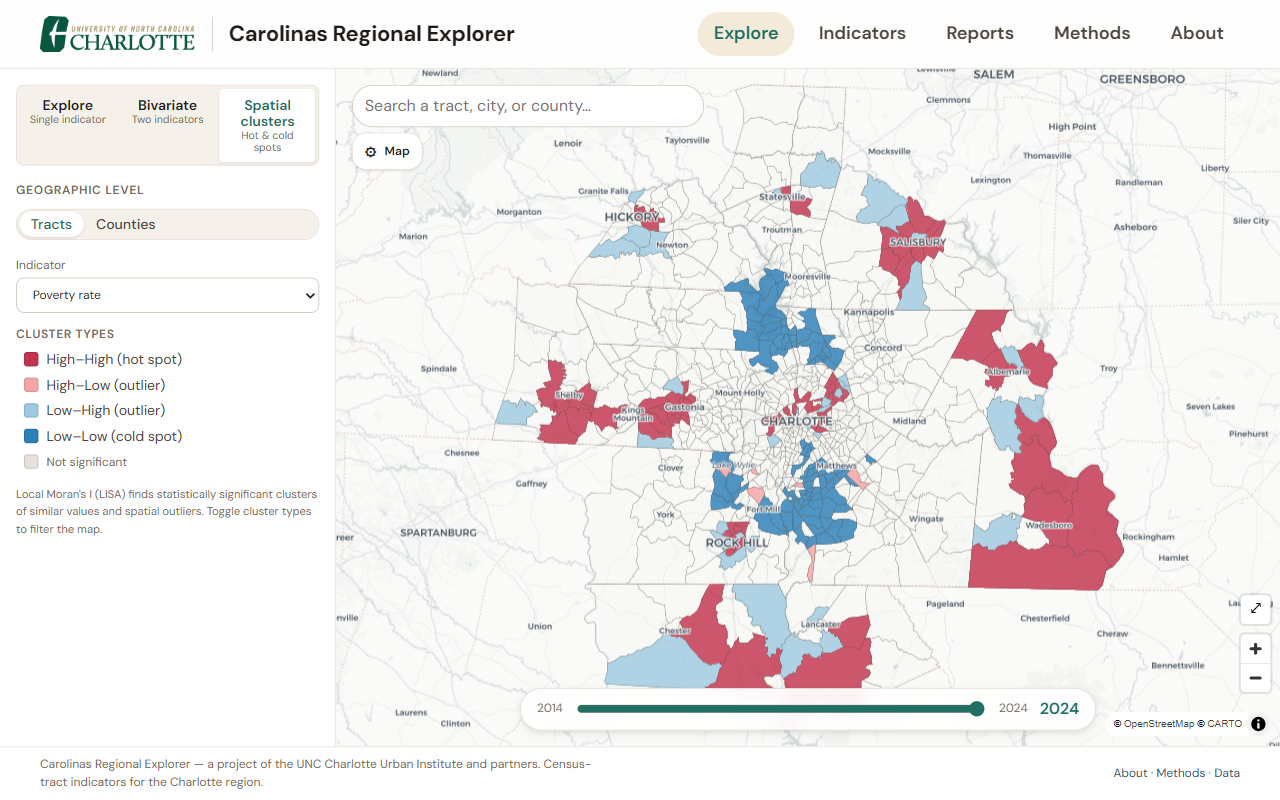Open the map attribution info icon
The width and height of the screenshot is (1280, 800).
[1258, 724]
